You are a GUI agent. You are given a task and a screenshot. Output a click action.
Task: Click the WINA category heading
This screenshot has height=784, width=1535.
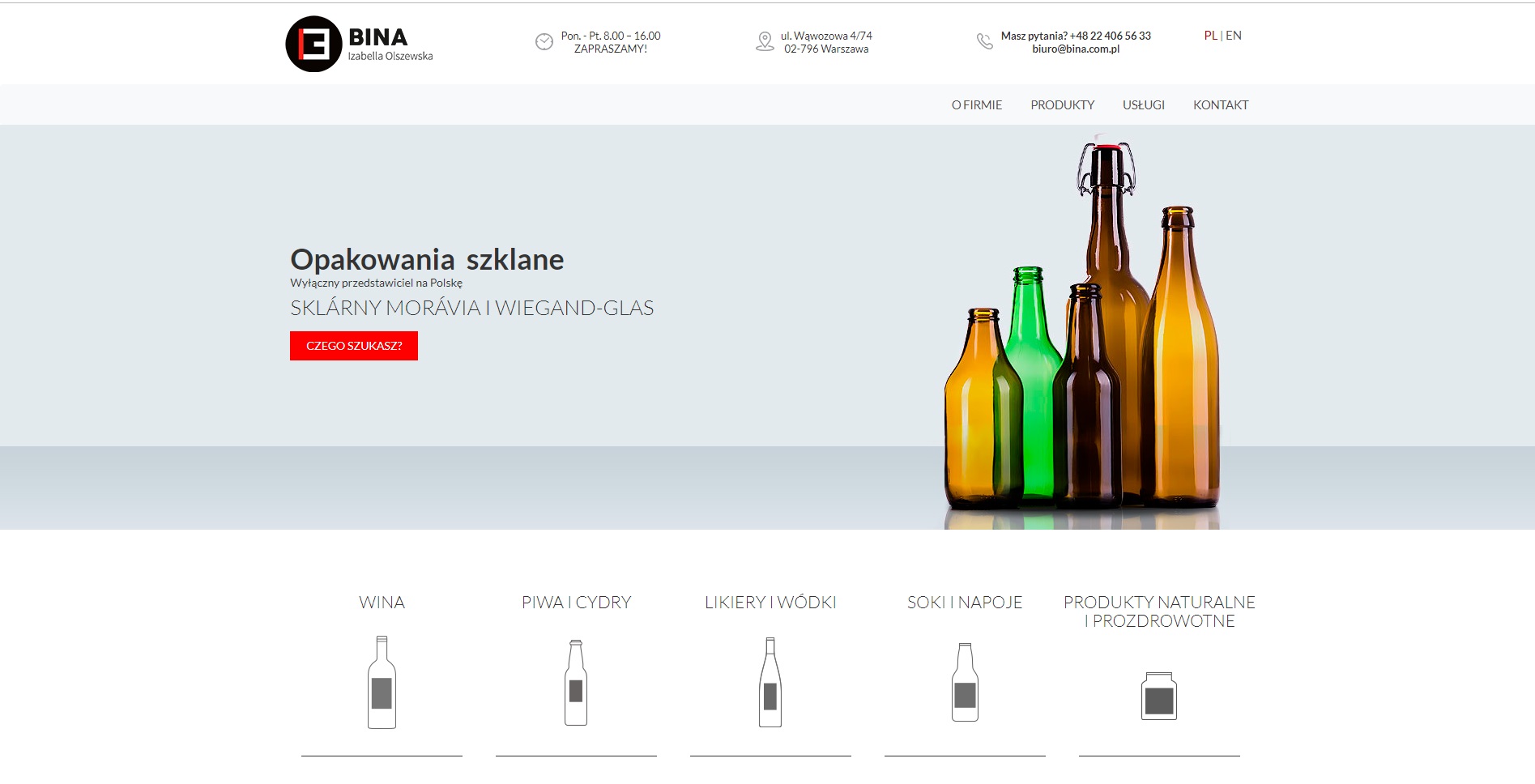pos(382,603)
